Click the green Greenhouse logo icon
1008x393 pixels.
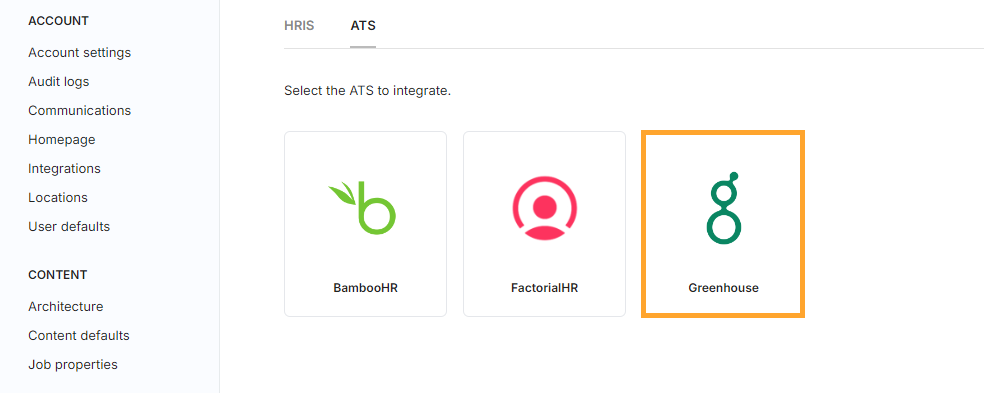point(724,208)
